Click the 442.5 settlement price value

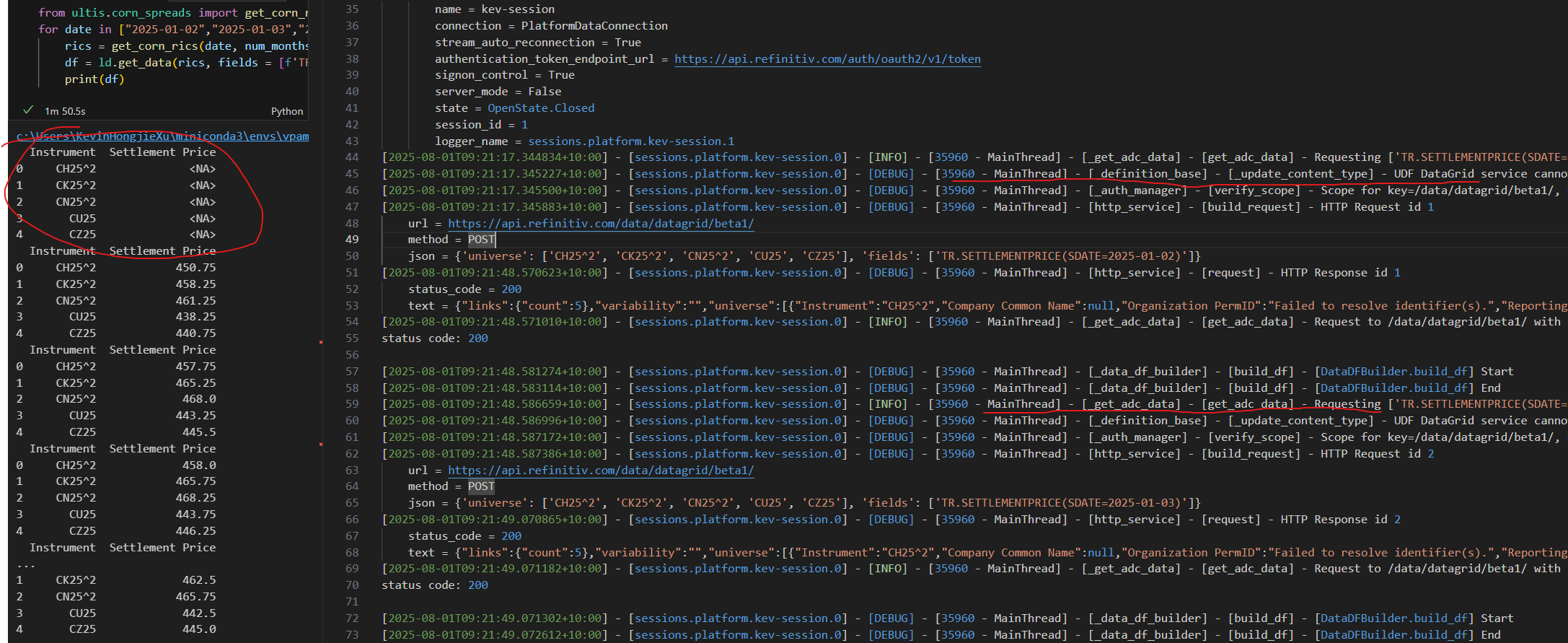coord(199,613)
